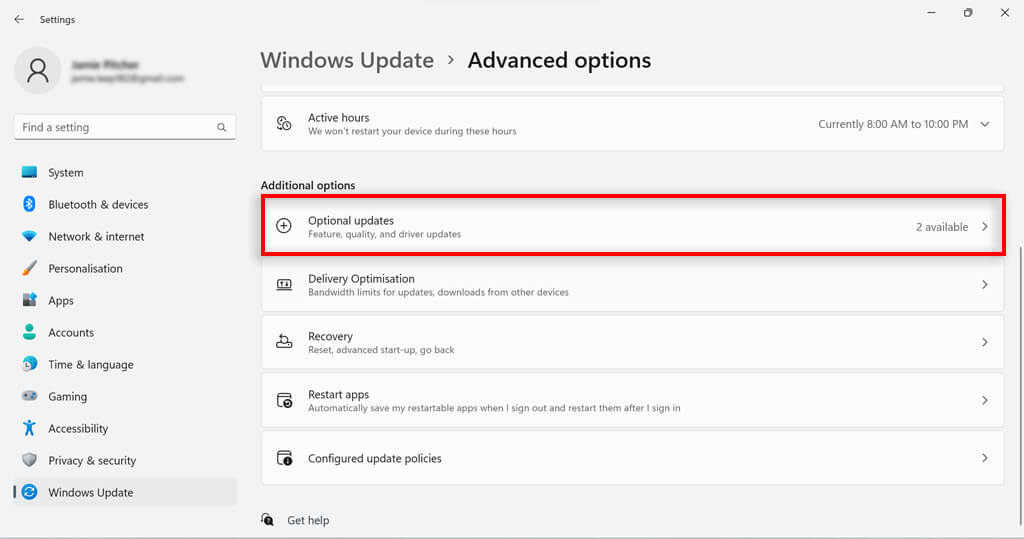The height and width of the screenshot is (539, 1024).
Task: Open Configured update policies
Action: (x=374, y=459)
